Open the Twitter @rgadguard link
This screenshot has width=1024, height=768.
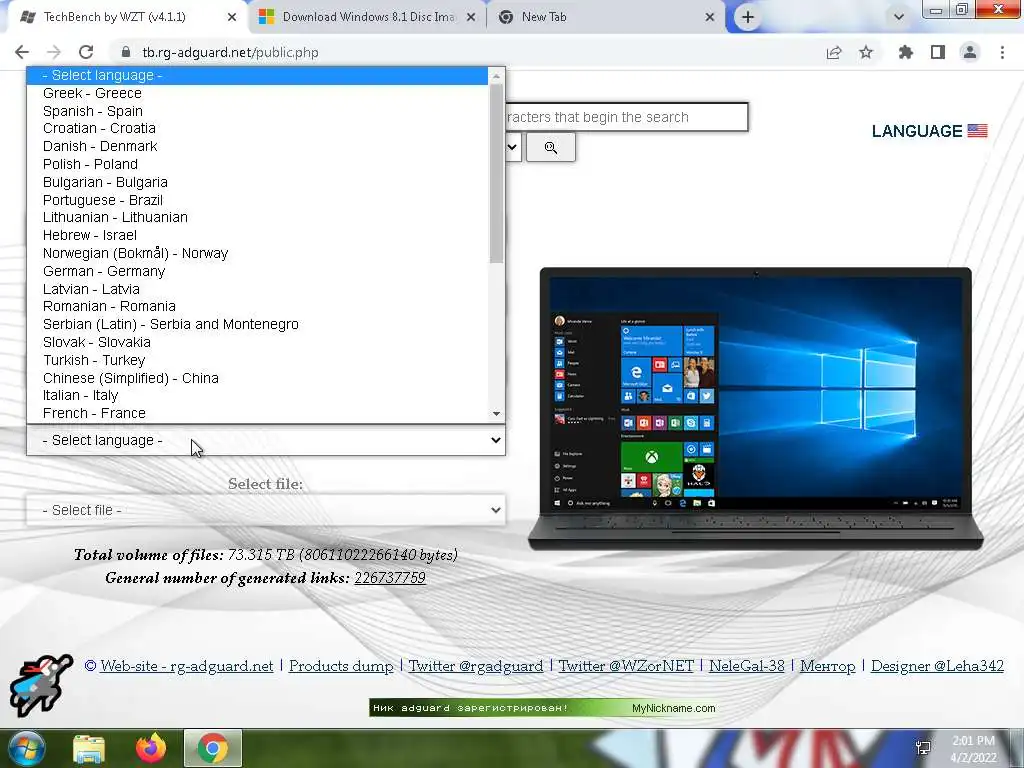click(x=475, y=666)
